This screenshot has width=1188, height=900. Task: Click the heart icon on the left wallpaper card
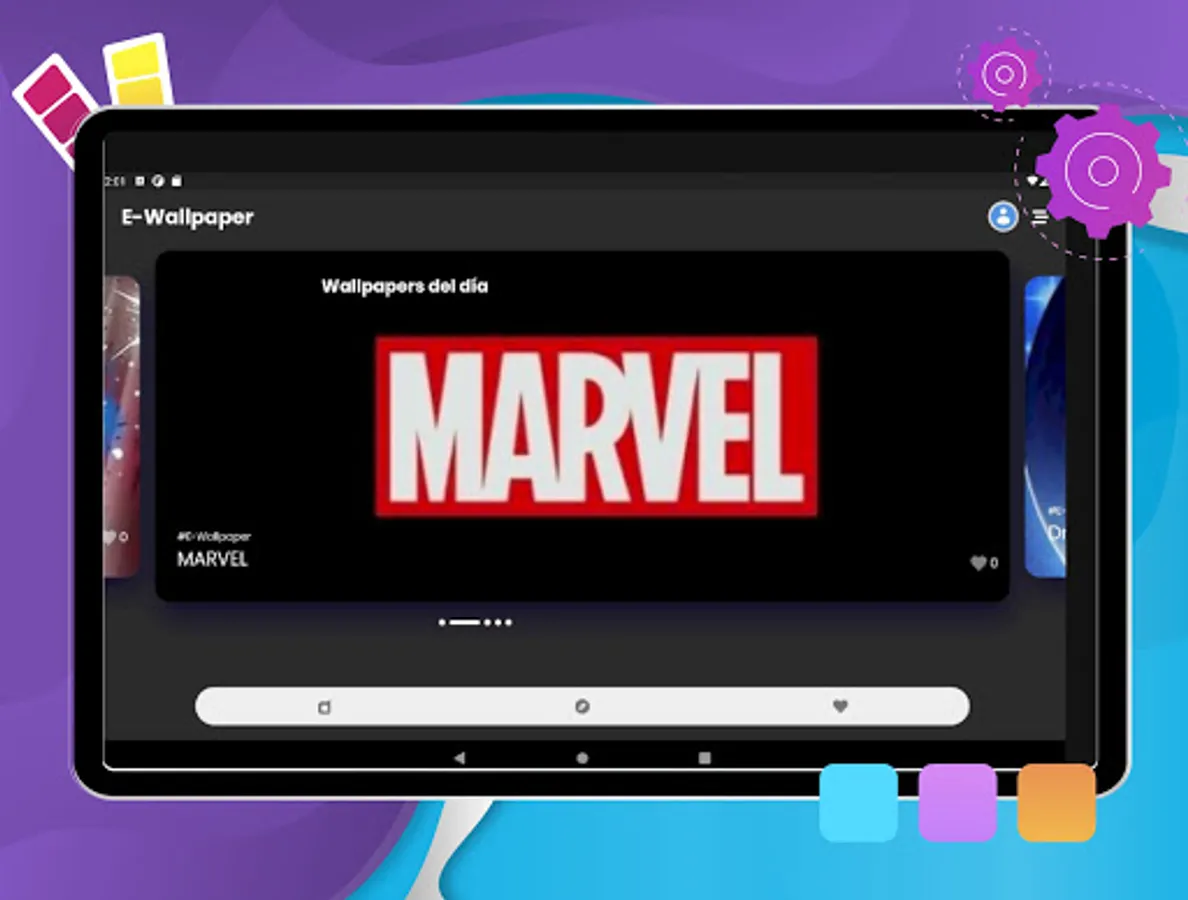pos(110,537)
